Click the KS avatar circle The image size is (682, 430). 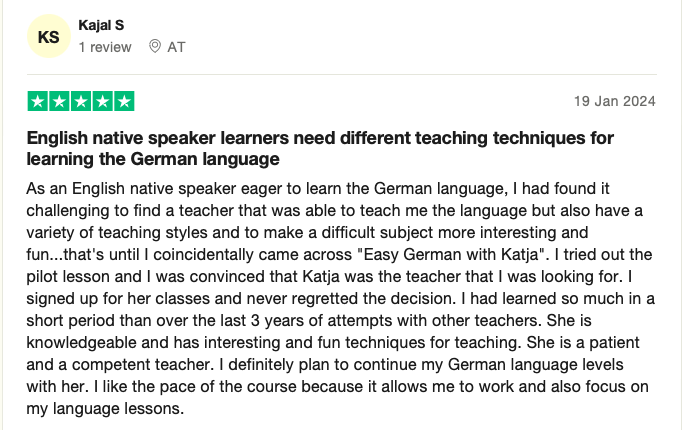(49, 37)
